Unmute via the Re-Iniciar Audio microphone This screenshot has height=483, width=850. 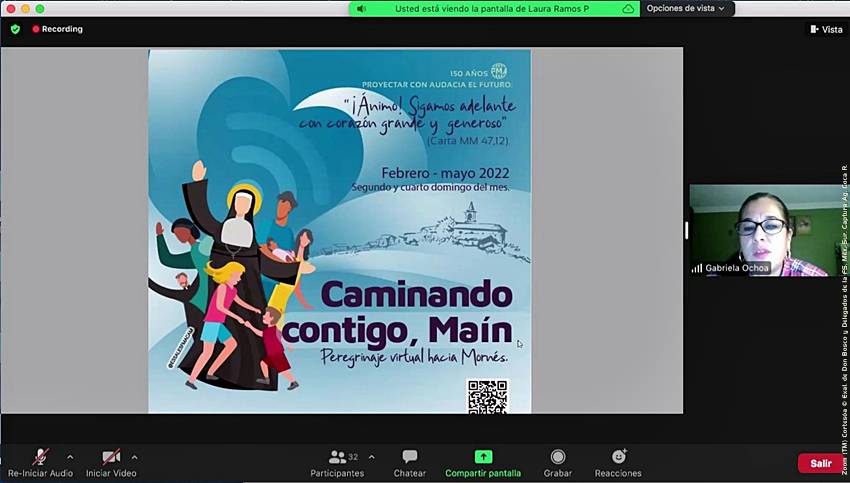pos(40,457)
